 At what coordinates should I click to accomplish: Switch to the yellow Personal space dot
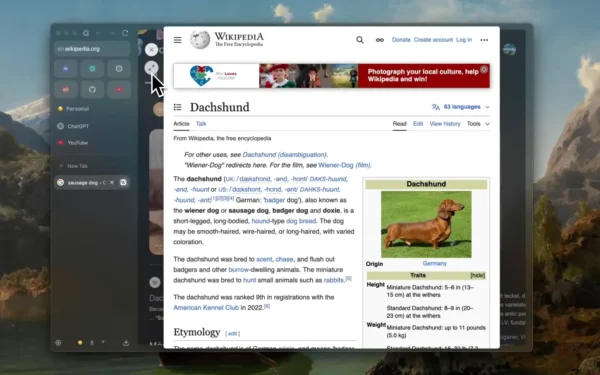click(x=80, y=343)
